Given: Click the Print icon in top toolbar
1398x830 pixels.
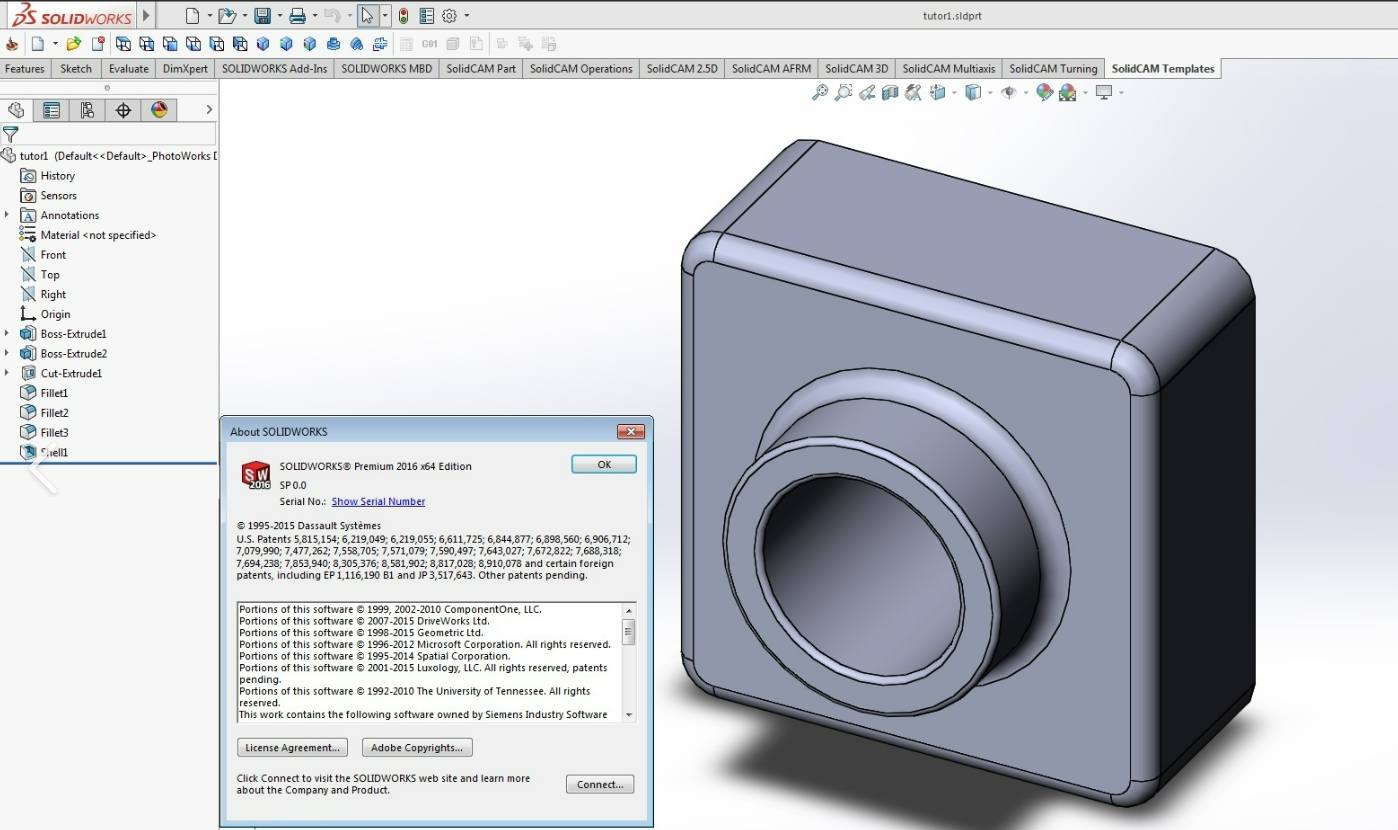Looking at the screenshot, I should tap(297, 16).
